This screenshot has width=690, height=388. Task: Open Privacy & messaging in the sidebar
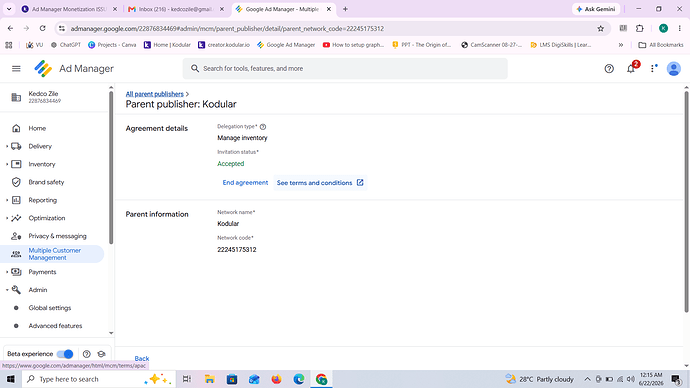(x=57, y=236)
